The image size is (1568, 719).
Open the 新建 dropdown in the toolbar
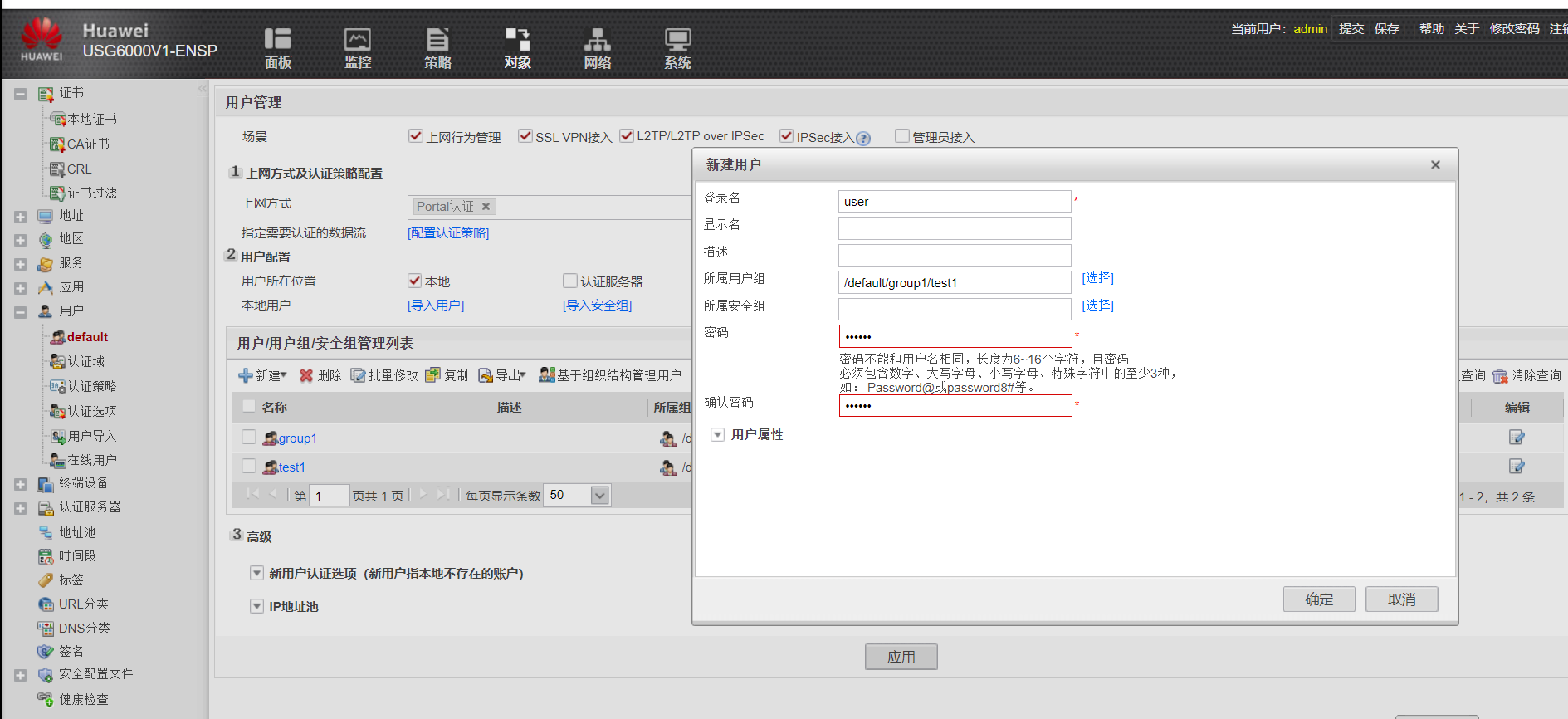point(262,375)
